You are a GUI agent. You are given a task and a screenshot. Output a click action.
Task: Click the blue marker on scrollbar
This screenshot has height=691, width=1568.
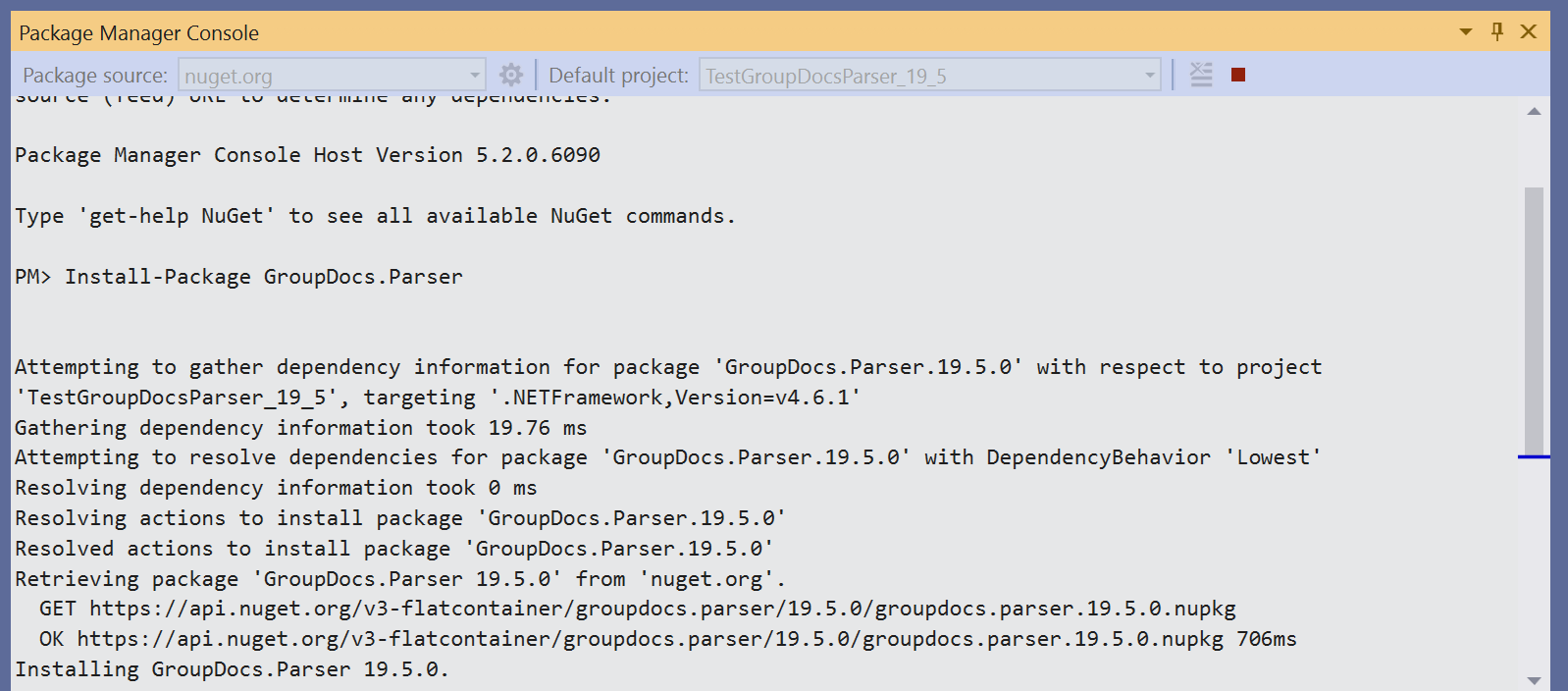(x=1534, y=456)
